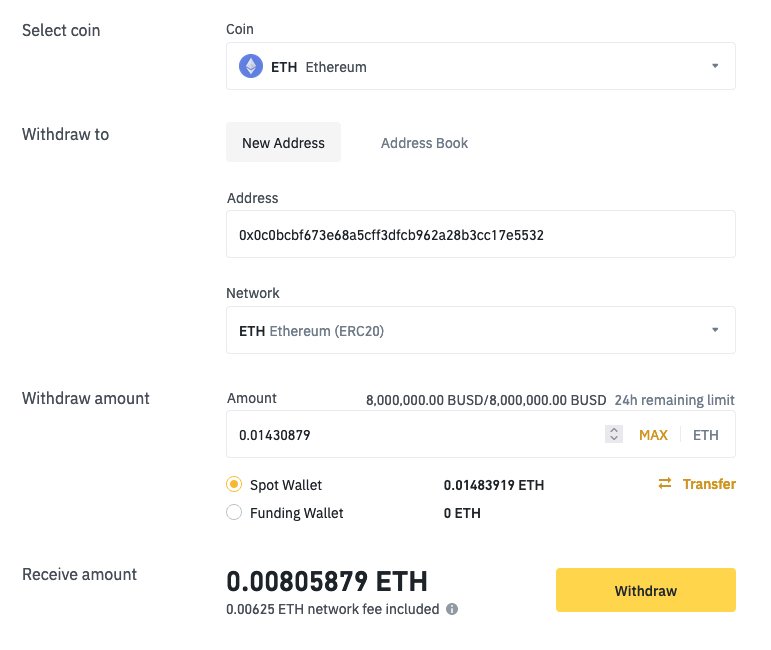Switch to the Address Book tab

coord(424,143)
